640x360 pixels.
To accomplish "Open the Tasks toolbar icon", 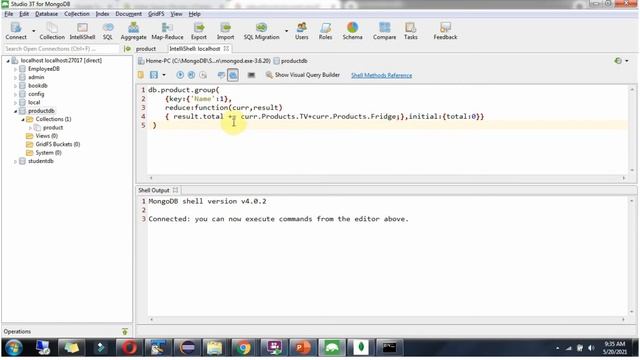I will 411,31.
